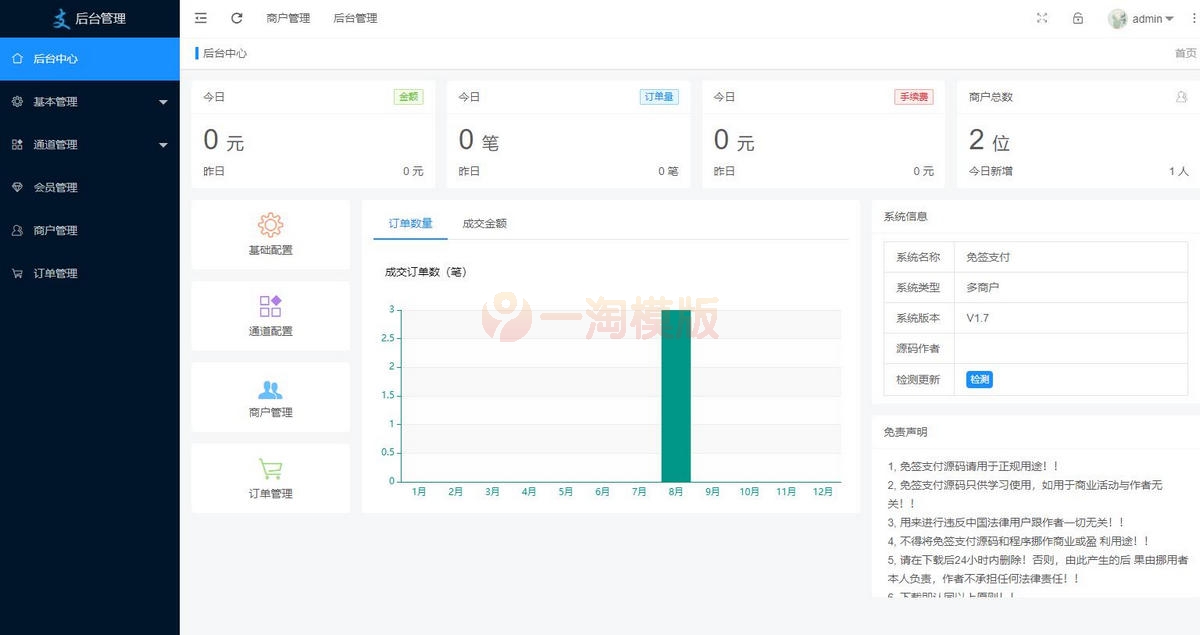Click the lock screen icon in top bar
Image resolution: width=1200 pixels, height=635 pixels.
click(1077, 18)
